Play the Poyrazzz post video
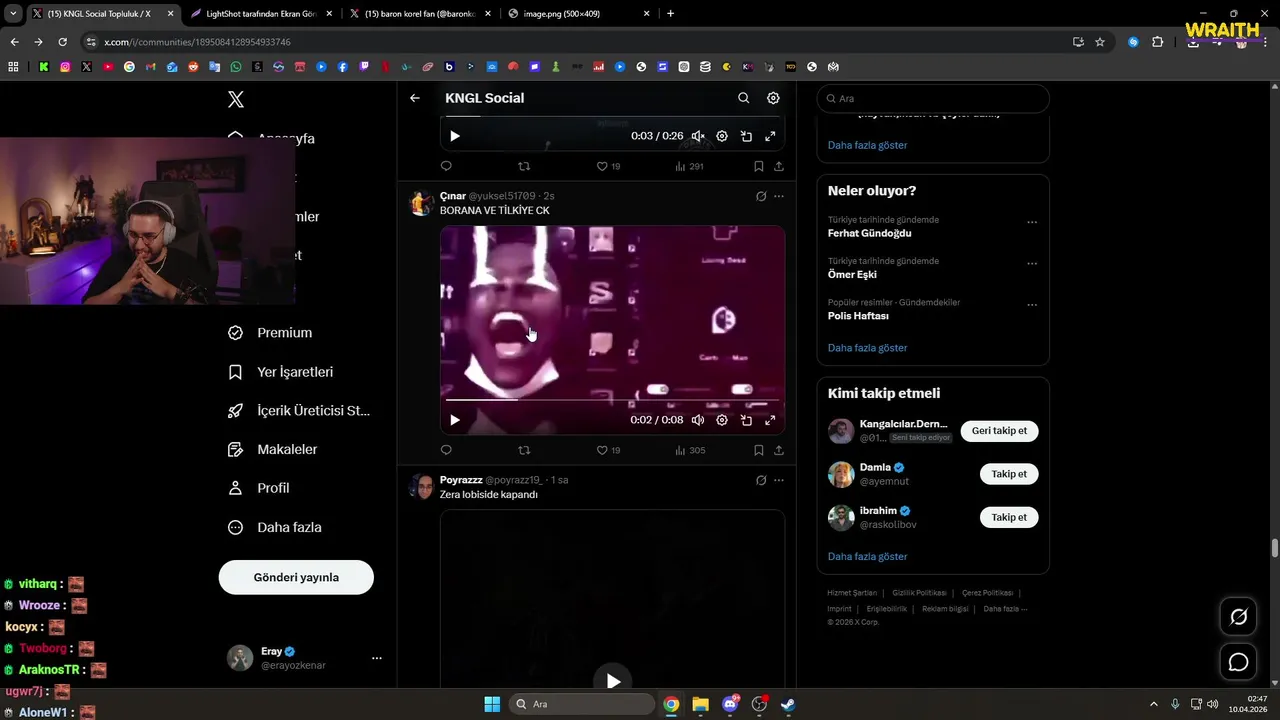The height and width of the screenshot is (720, 1280). [x=613, y=681]
